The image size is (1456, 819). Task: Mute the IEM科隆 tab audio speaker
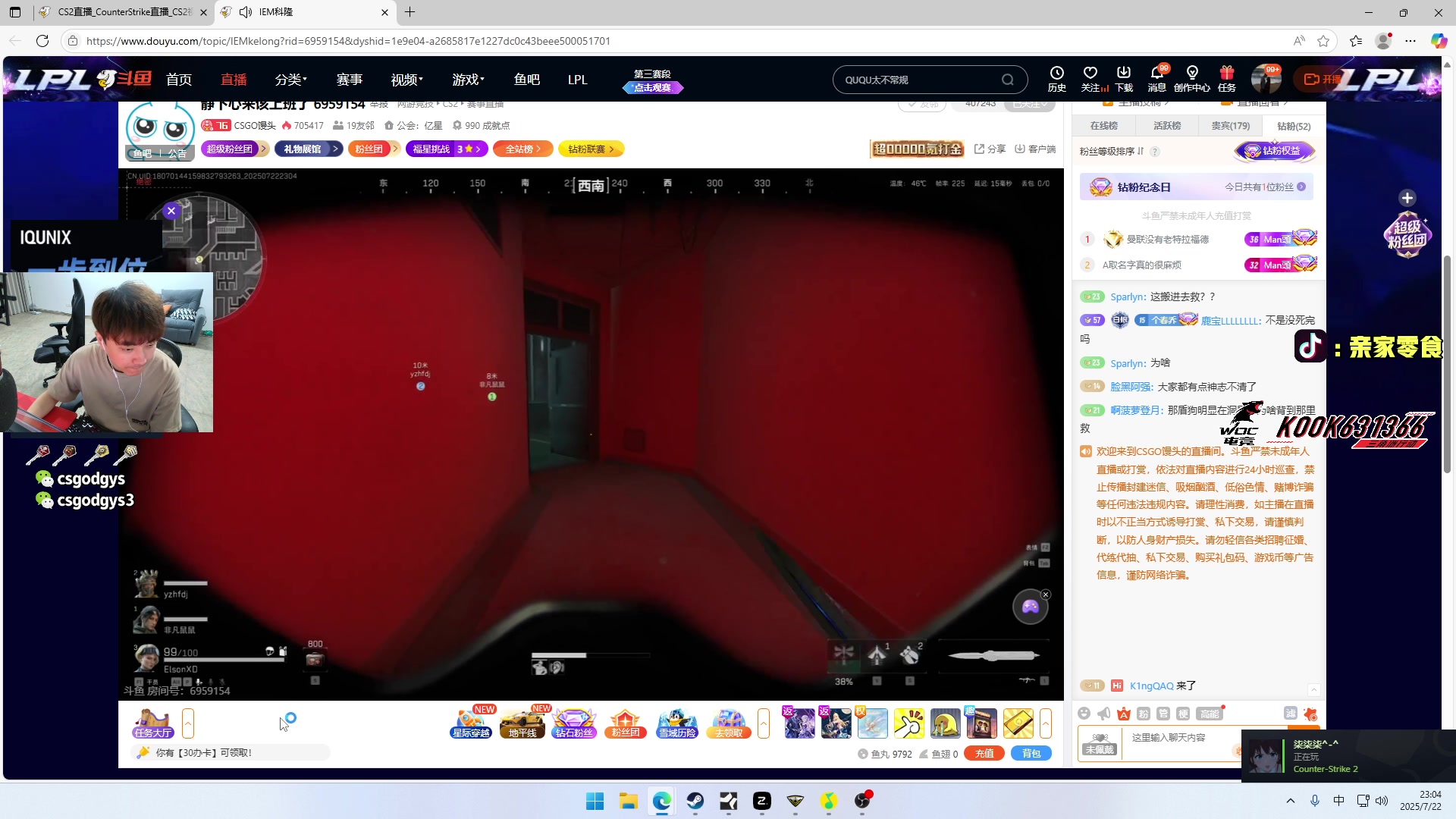pyautogui.click(x=246, y=12)
